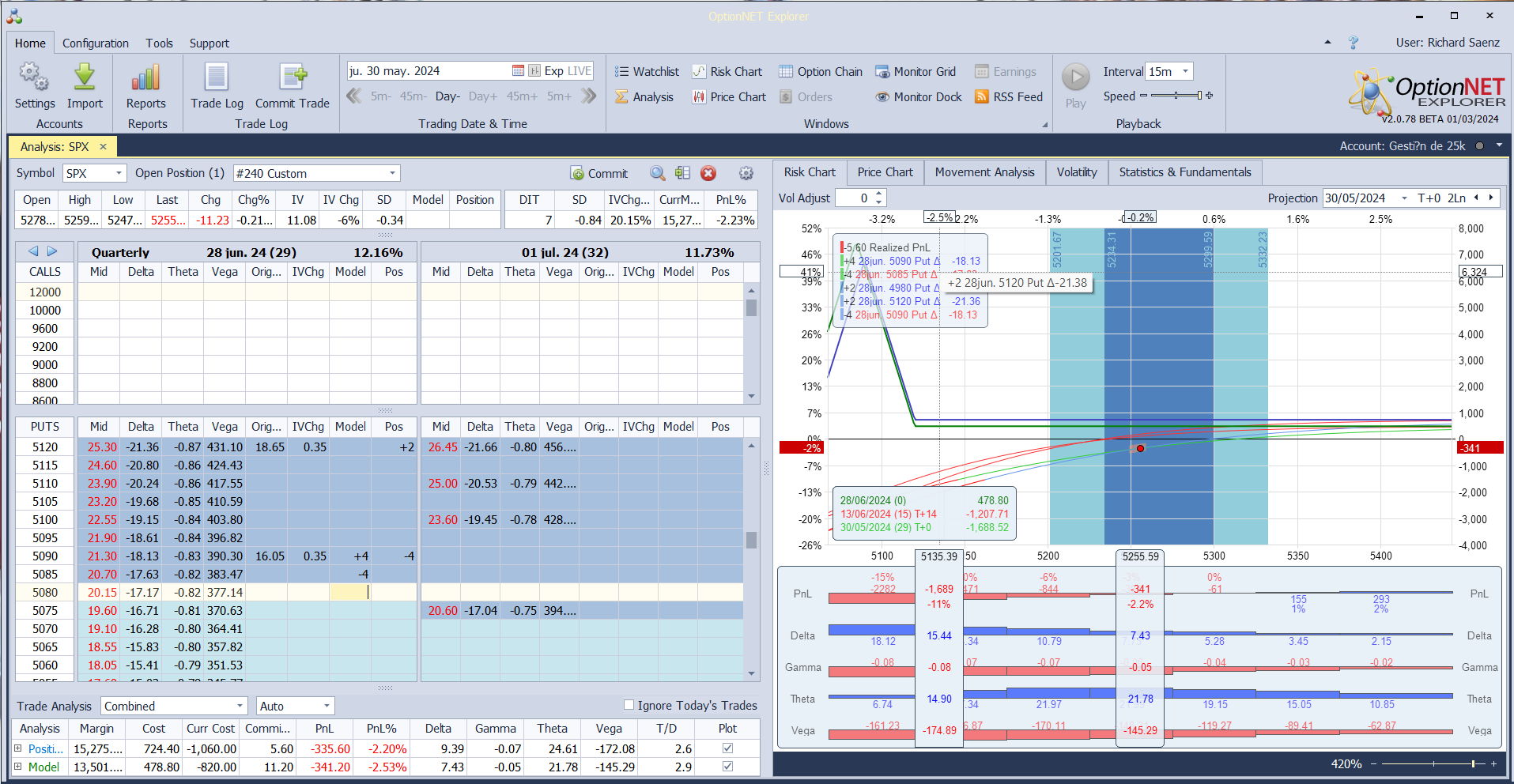Viewport: 1514px width, 784px height.
Task: Open the Monitor Dock window
Action: (919, 97)
